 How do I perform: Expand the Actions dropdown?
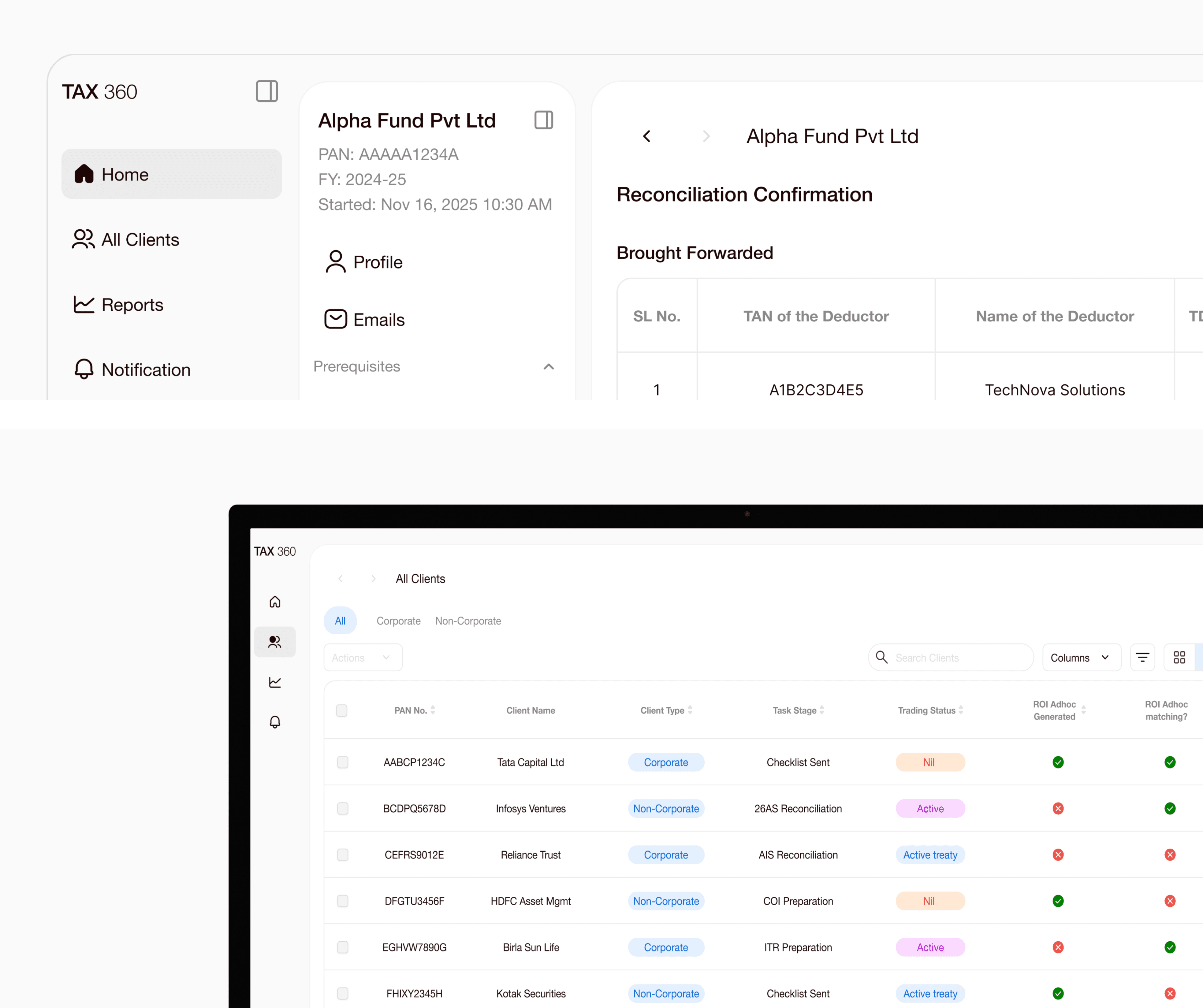[363, 658]
